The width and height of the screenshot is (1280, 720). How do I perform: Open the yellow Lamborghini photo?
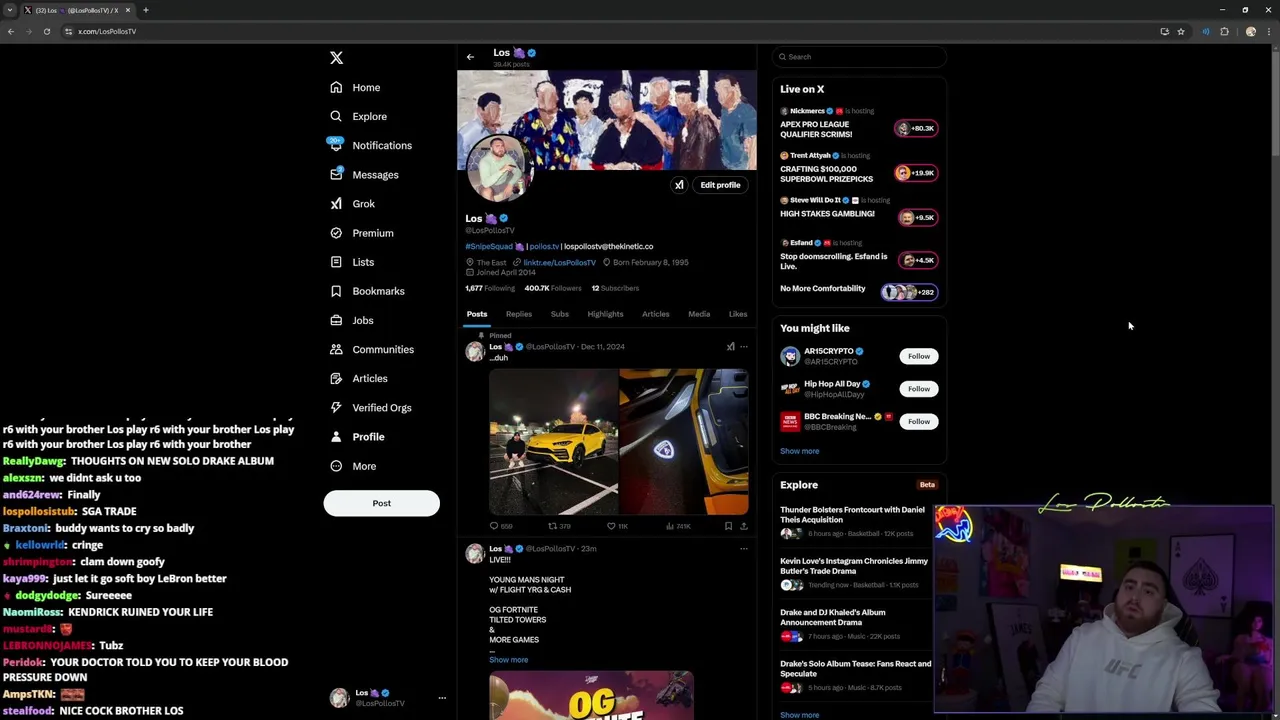coord(553,442)
